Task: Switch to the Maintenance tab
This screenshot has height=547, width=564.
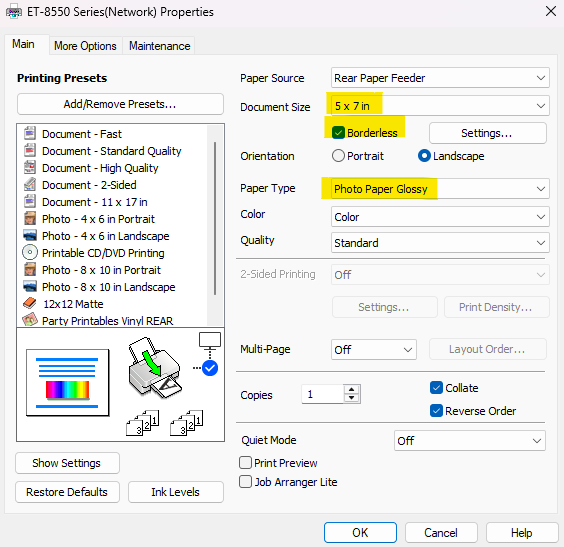Action: (159, 46)
